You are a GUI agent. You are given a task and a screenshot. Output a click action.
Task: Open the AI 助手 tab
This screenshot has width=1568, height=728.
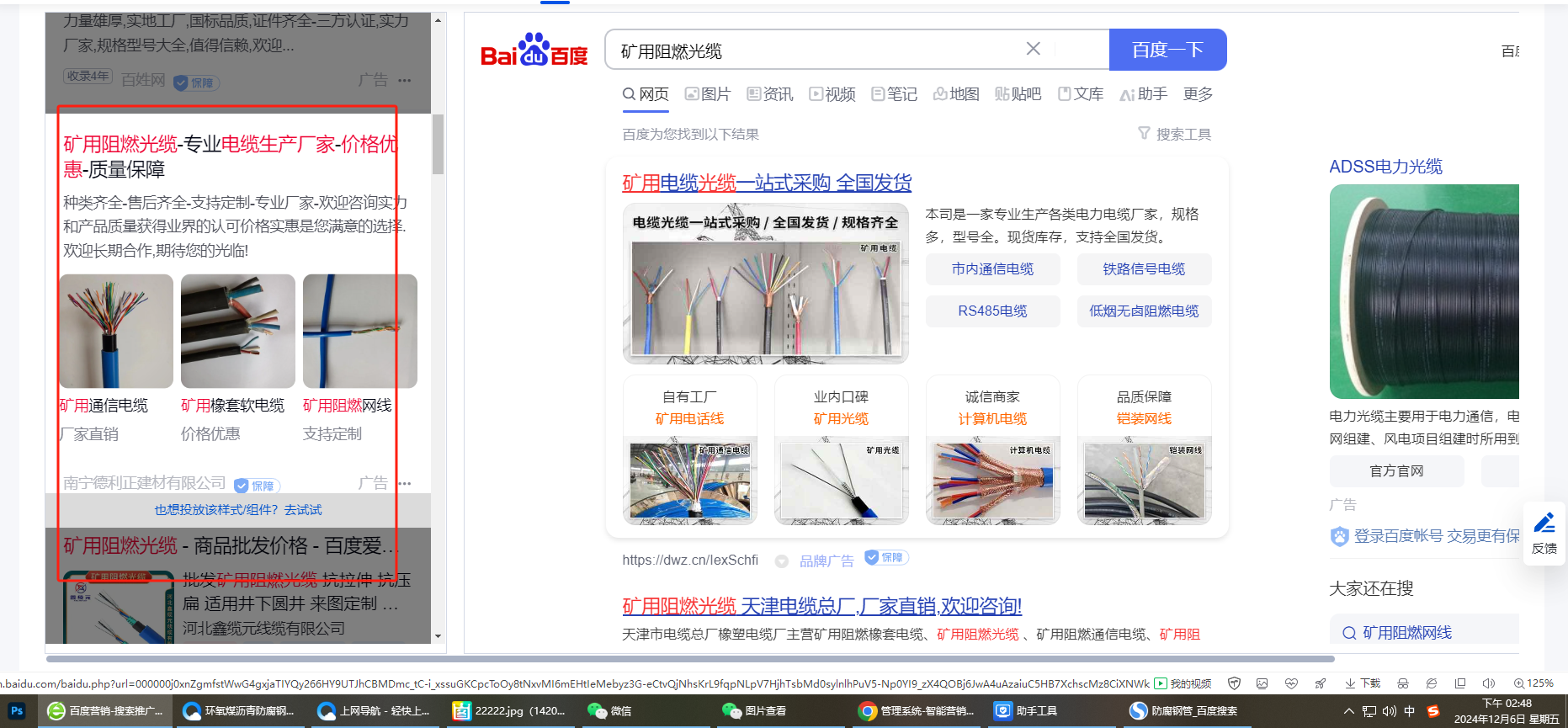pyautogui.click(x=1143, y=94)
